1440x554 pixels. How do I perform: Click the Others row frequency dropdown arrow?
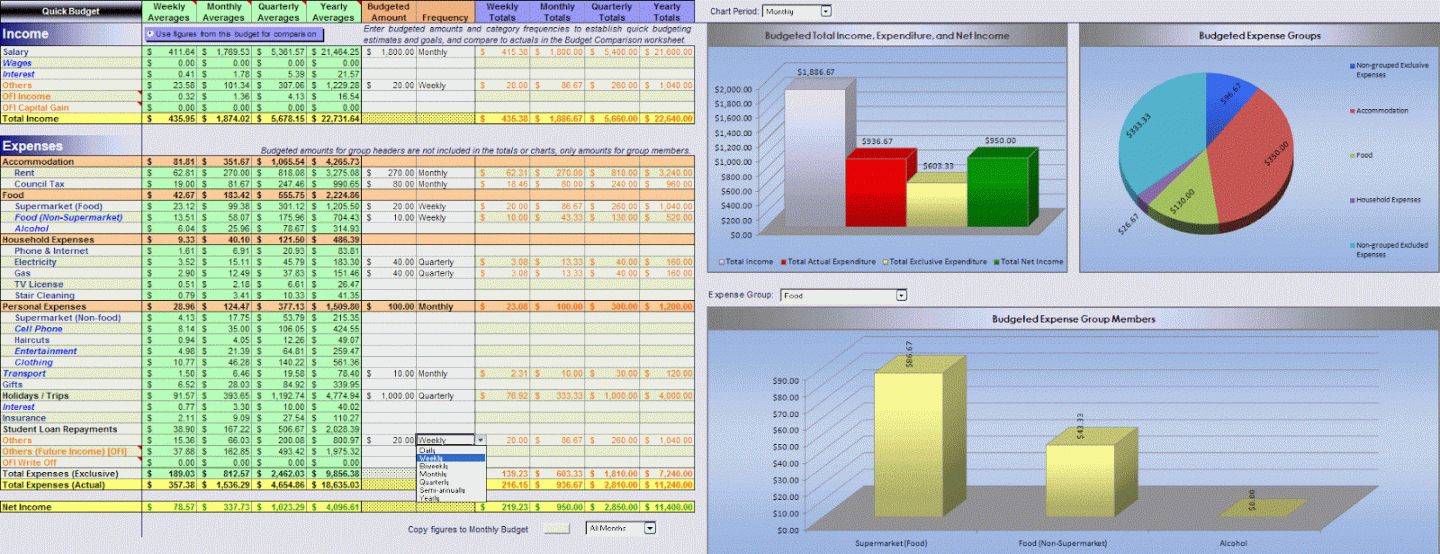click(480, 440)
